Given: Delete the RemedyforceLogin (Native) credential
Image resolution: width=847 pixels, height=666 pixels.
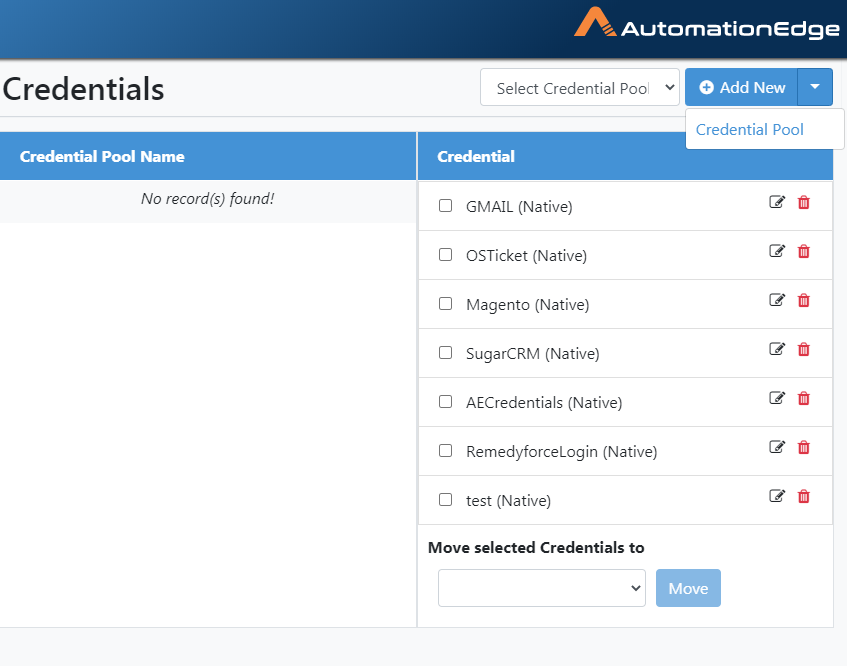Looking at the screenshot, I should tap(804, 447).
